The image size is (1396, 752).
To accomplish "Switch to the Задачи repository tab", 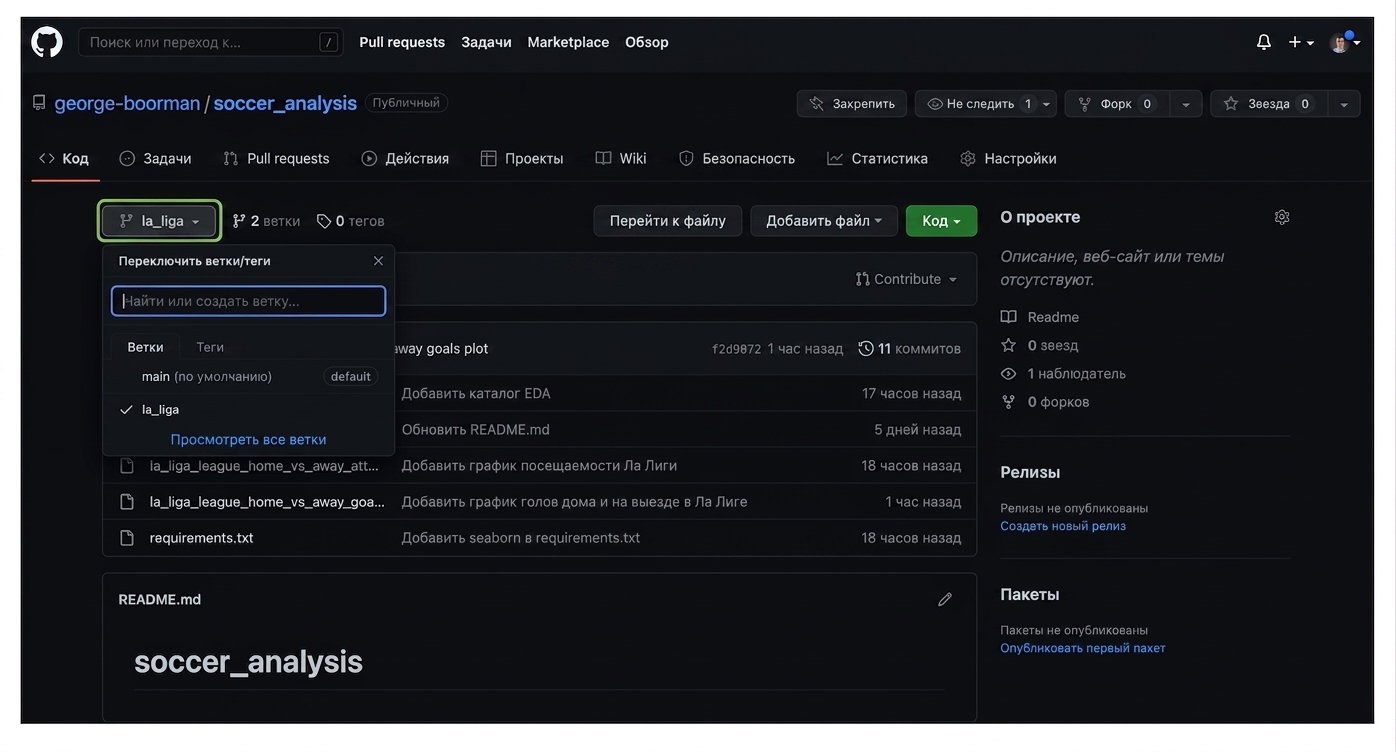I will (155, 158).
